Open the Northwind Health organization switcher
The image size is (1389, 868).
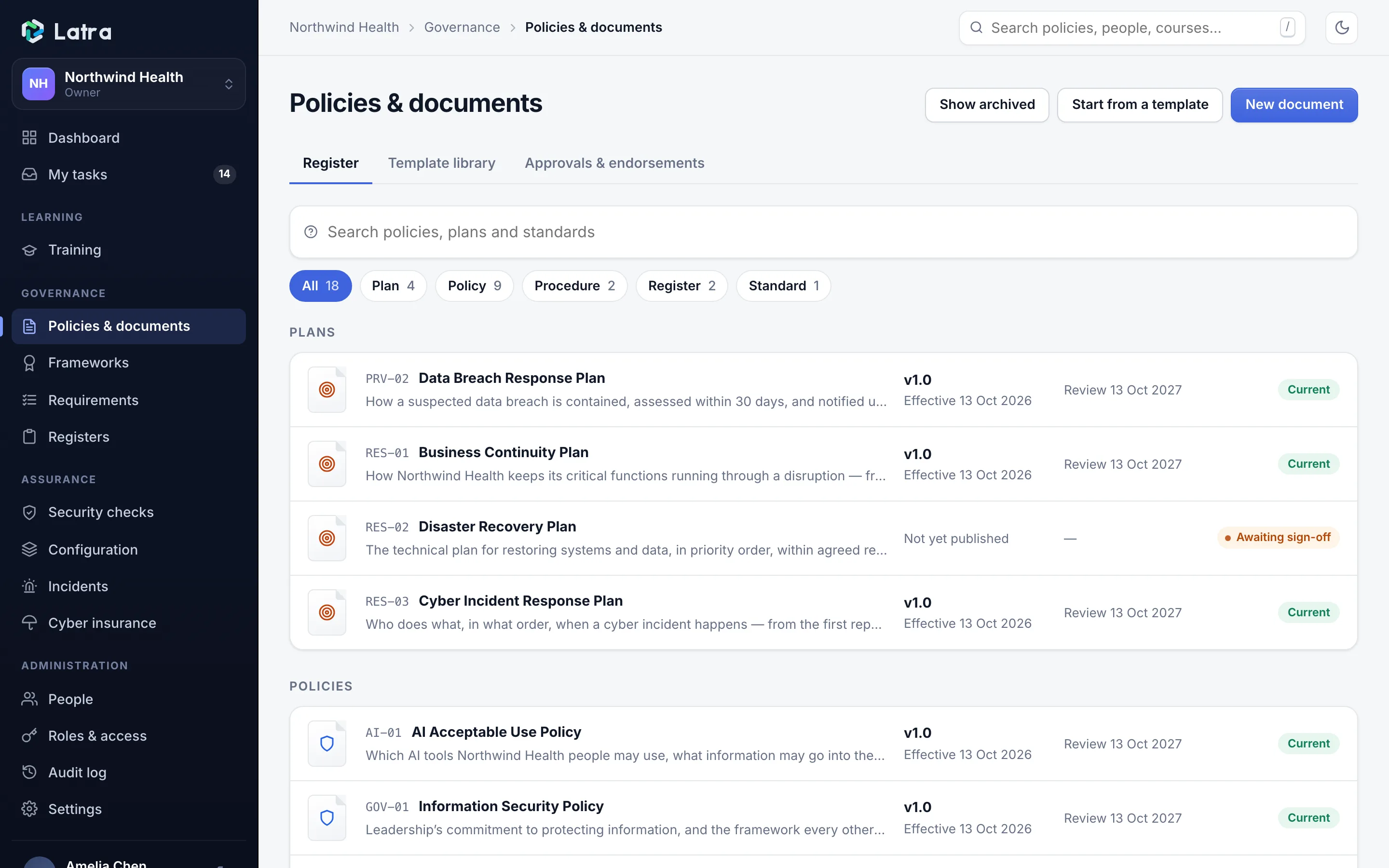(x=129, y=84)
